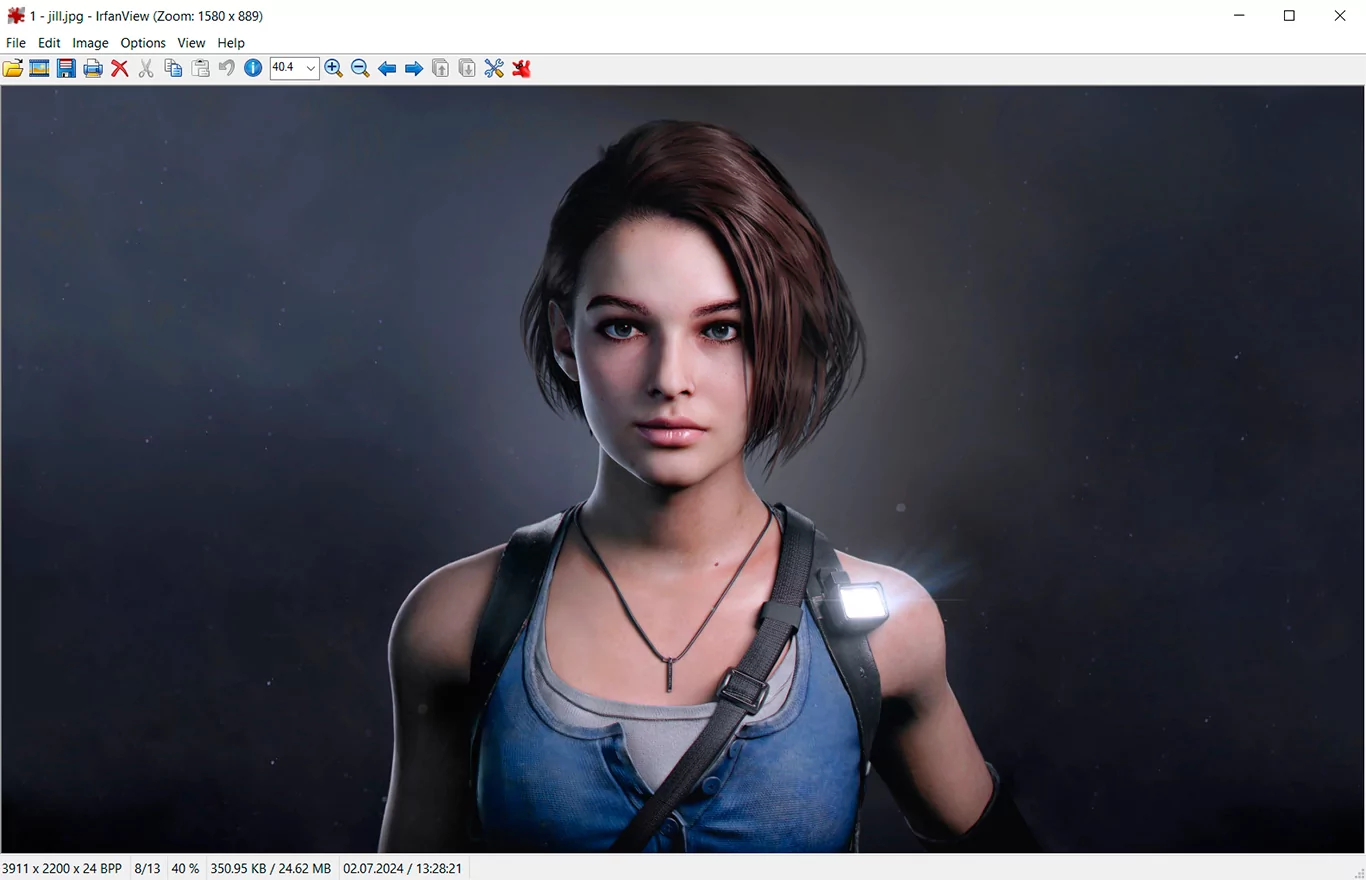Select the next page icon

(467, 68)
